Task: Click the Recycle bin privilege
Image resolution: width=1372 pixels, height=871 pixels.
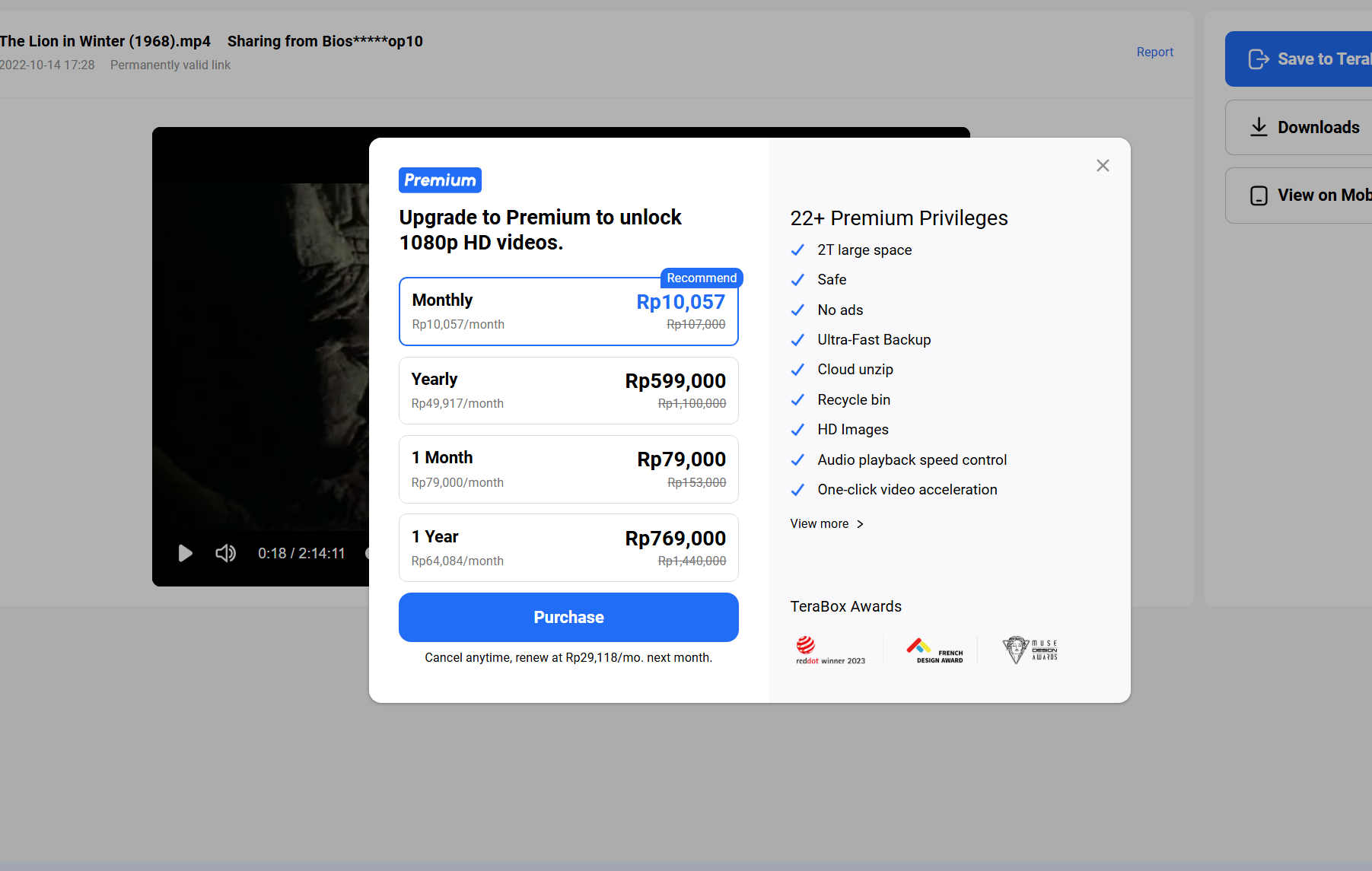Action: [854, 400]
